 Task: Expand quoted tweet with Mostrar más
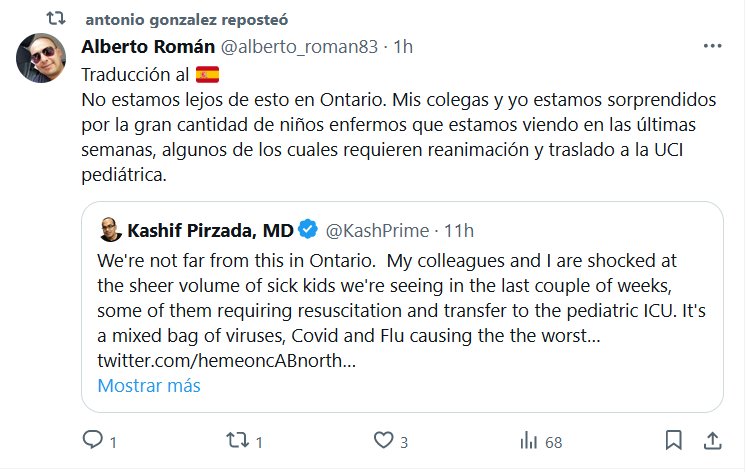click(x=149, y=385)
